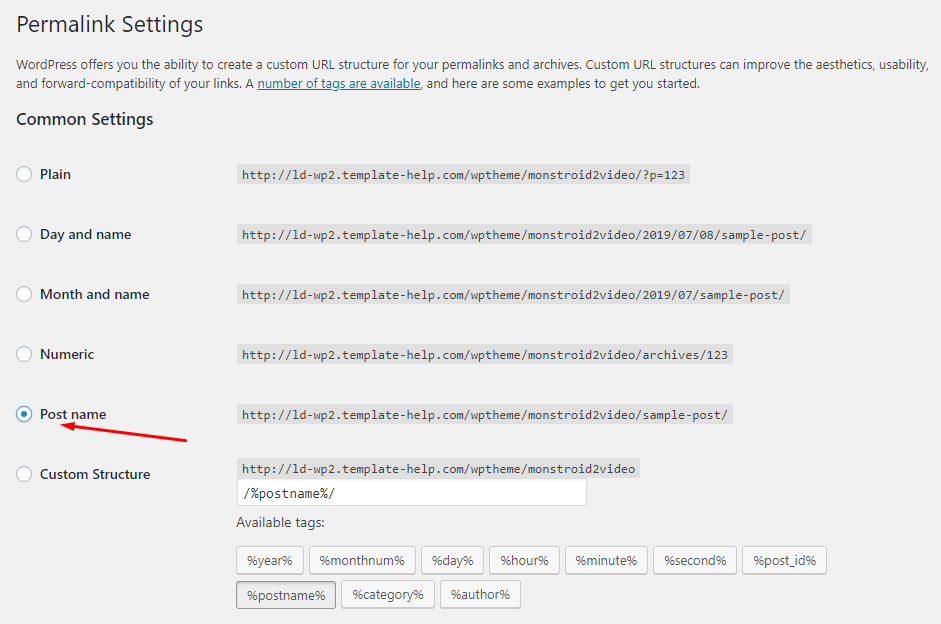Add the %category% tag to structure
The image size is (941, 624).
tap(387, 595)
